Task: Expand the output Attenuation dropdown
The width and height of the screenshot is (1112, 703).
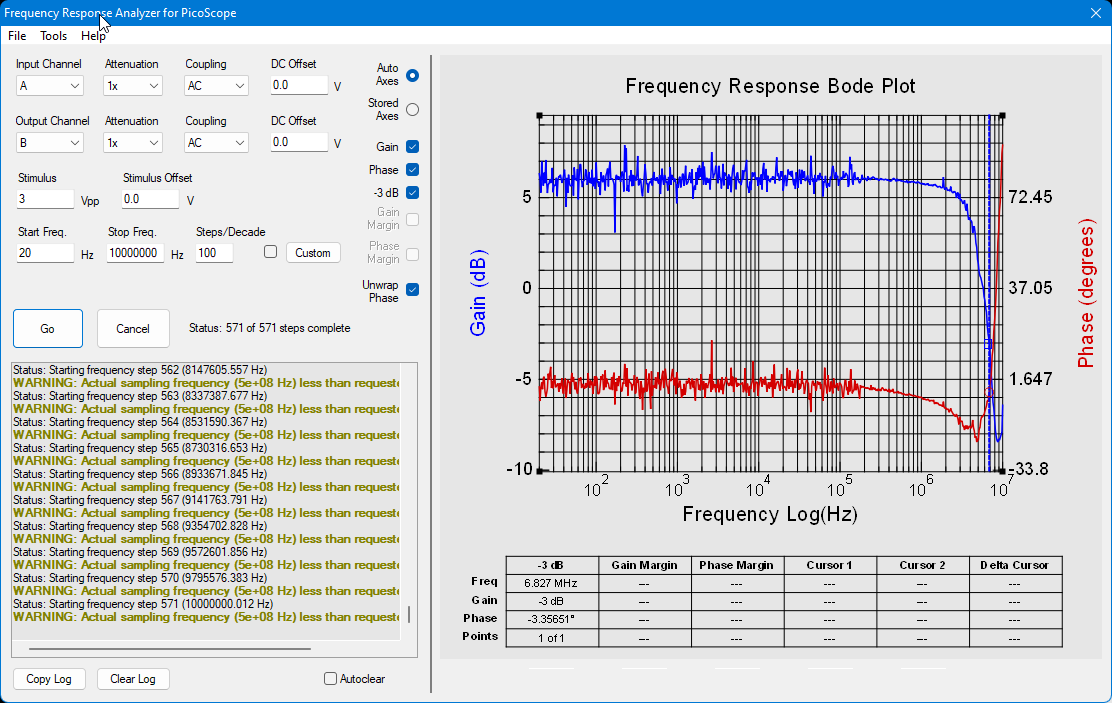Action: 133,143
